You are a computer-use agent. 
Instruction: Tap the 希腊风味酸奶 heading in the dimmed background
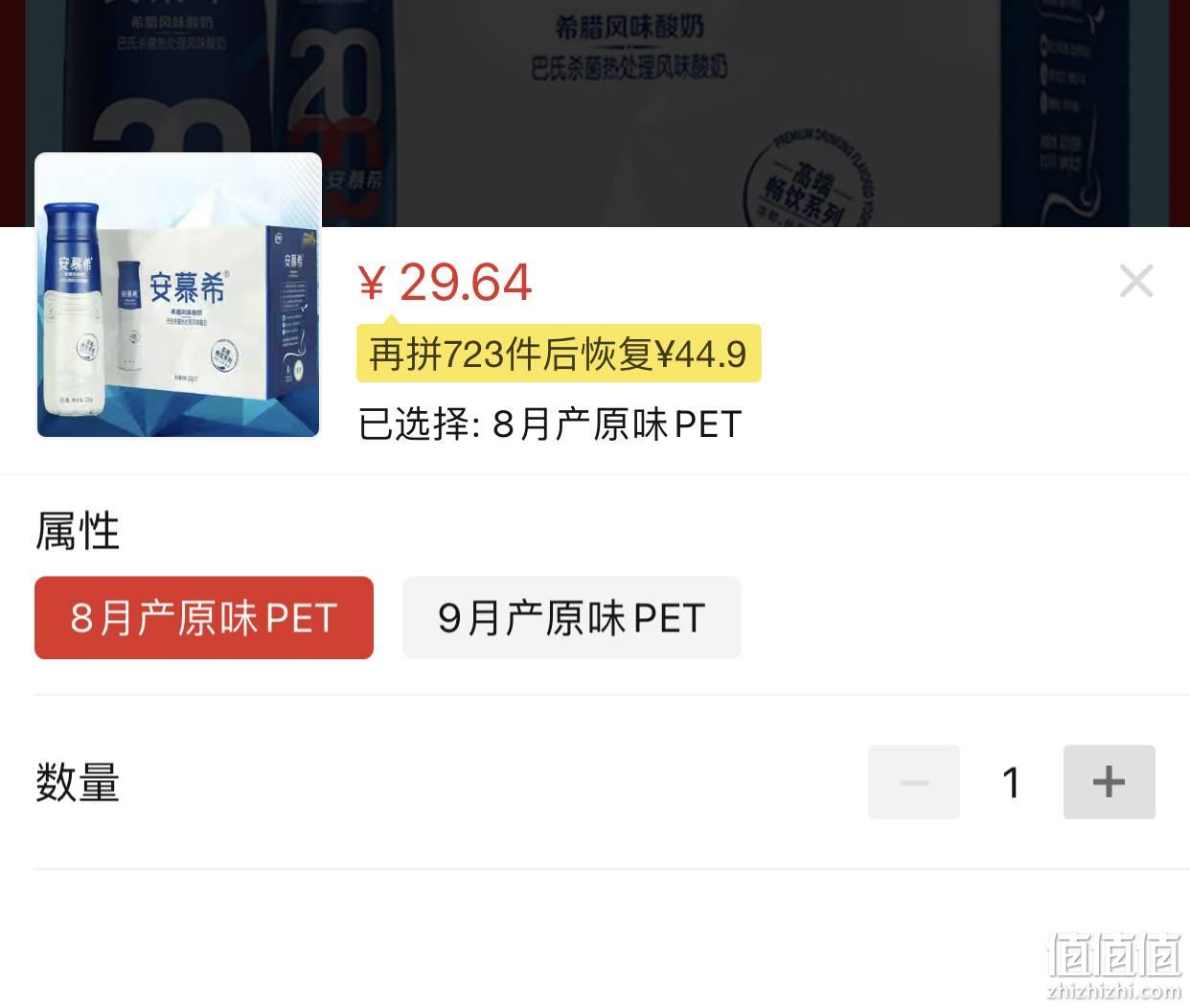[629, 28]
